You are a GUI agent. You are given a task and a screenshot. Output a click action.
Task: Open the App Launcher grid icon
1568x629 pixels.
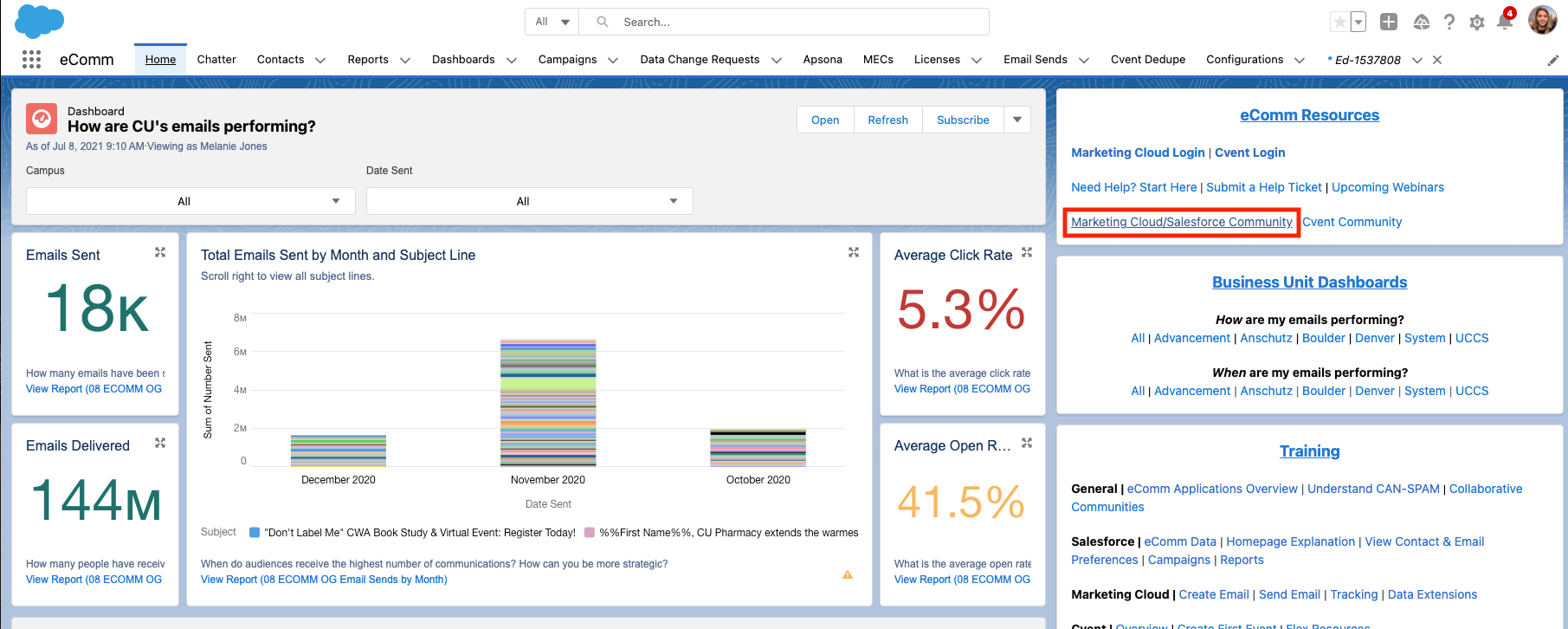[x=31, y=59]
